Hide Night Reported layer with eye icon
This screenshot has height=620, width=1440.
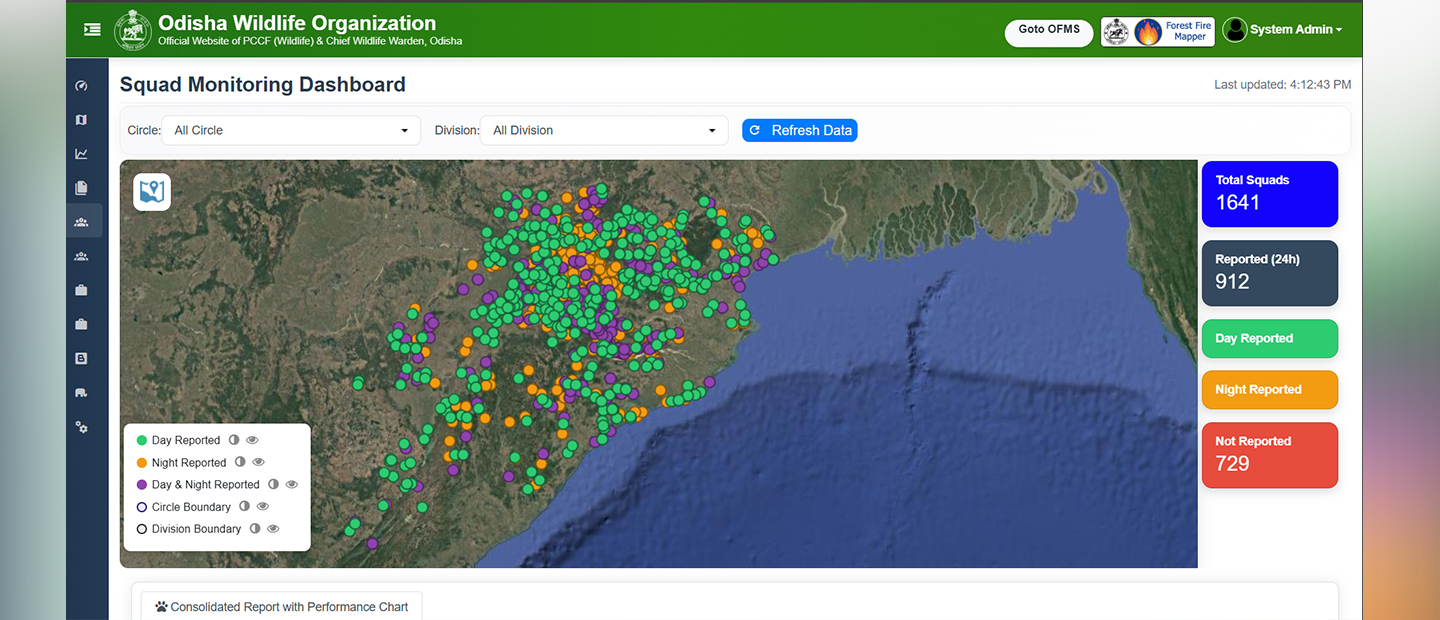coord(259,462)
